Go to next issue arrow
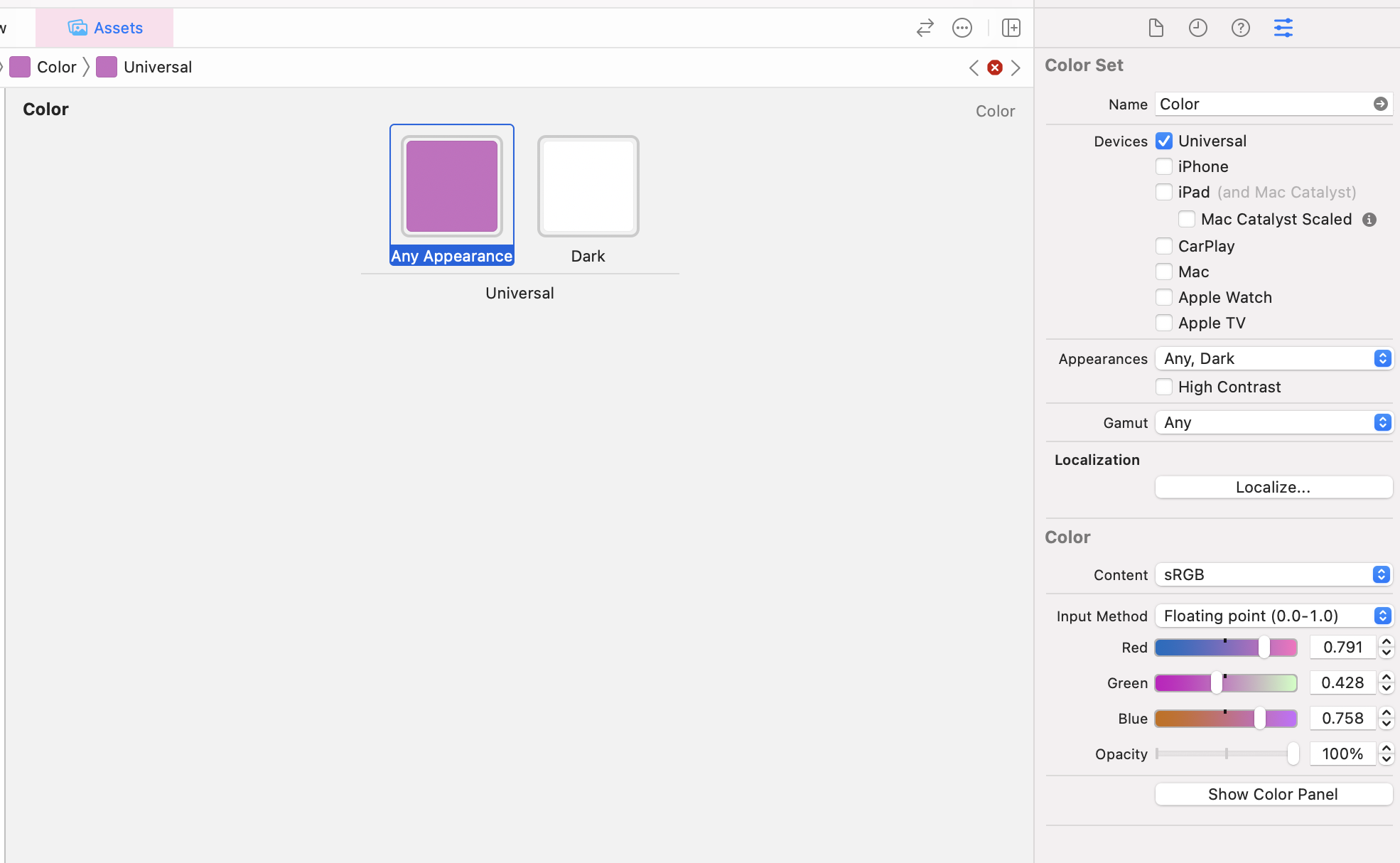This screenshot has height=863, width=1400. (x=1016, y=68)
